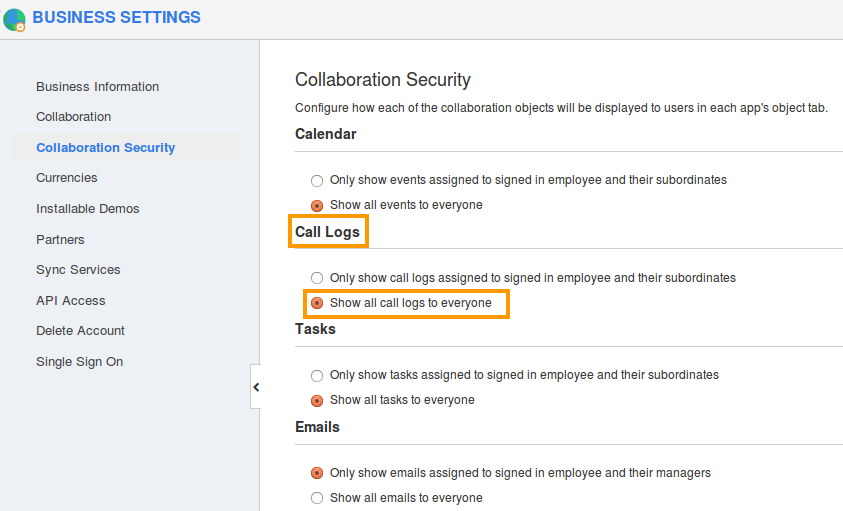
Task: Open Business Information in sidebar
Action: [97, 87]
